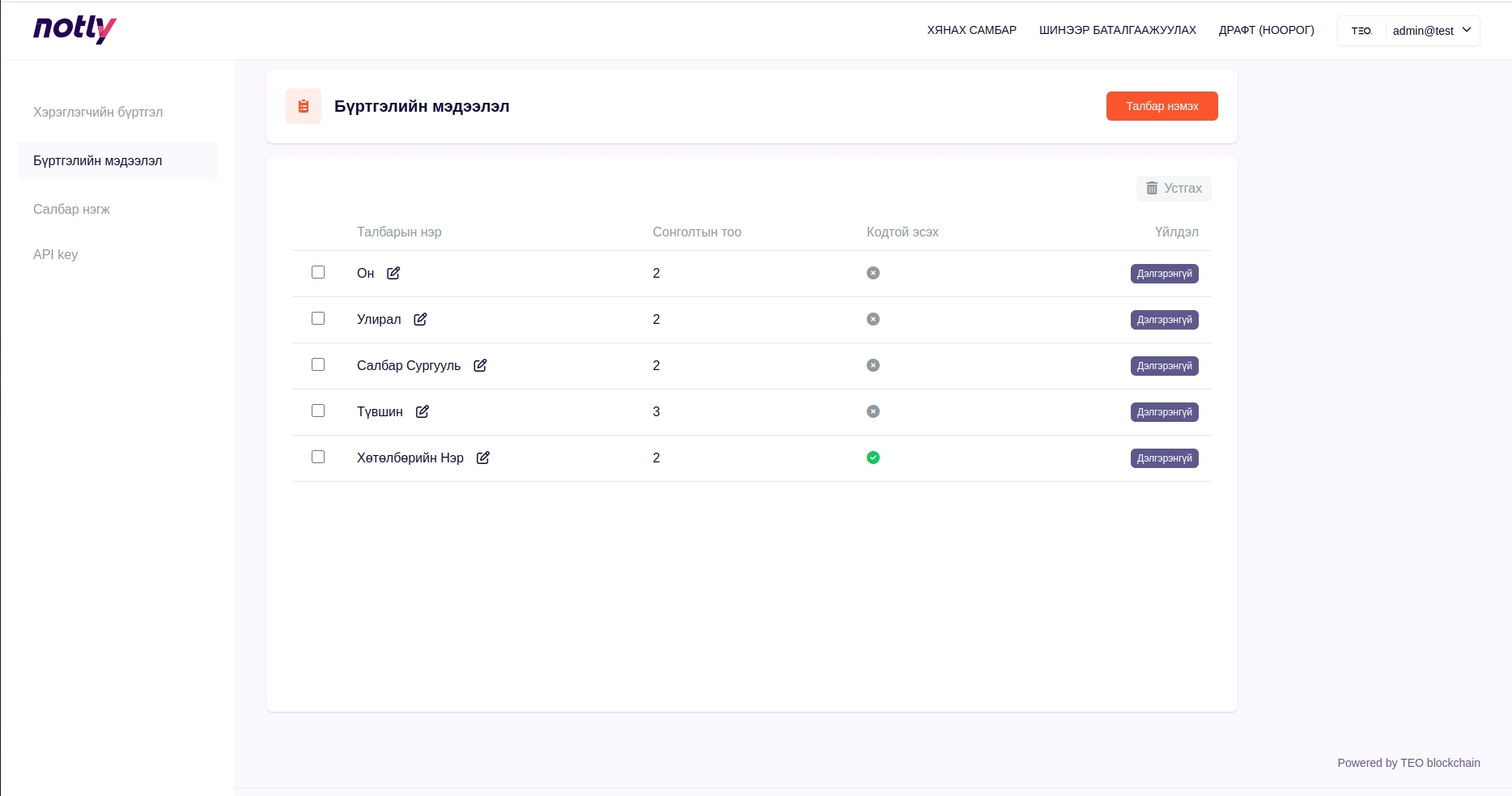This screenshot has height=796, width=1512.
Task: Check the Хөтөлбөрийн Нэр row checkbox
Action: (x=318, y=457)
